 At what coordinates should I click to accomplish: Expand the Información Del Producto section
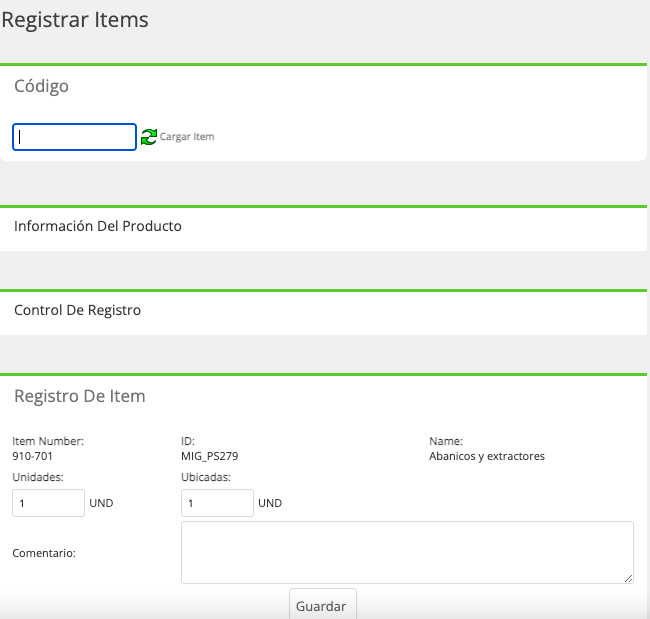pyautogui.click(x=98, y=226)
